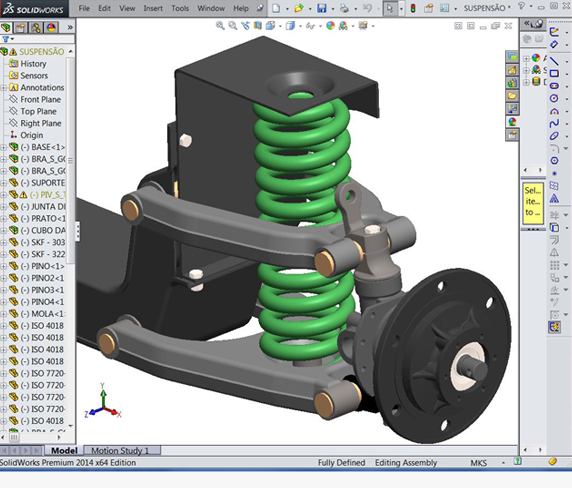Select the History tree item
Screen dimensions: 572x488
click(x=28, y=64)
